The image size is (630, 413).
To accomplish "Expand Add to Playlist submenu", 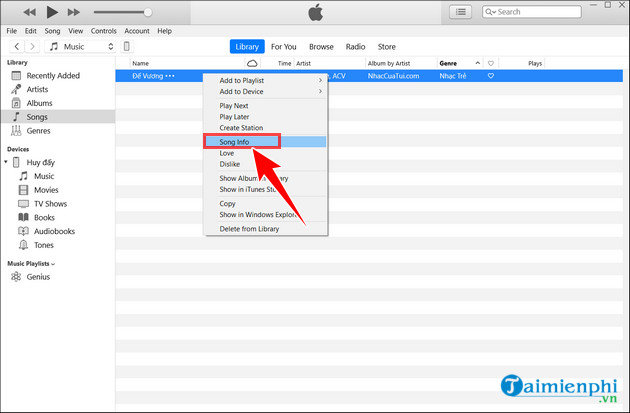I will click(266, 80).
